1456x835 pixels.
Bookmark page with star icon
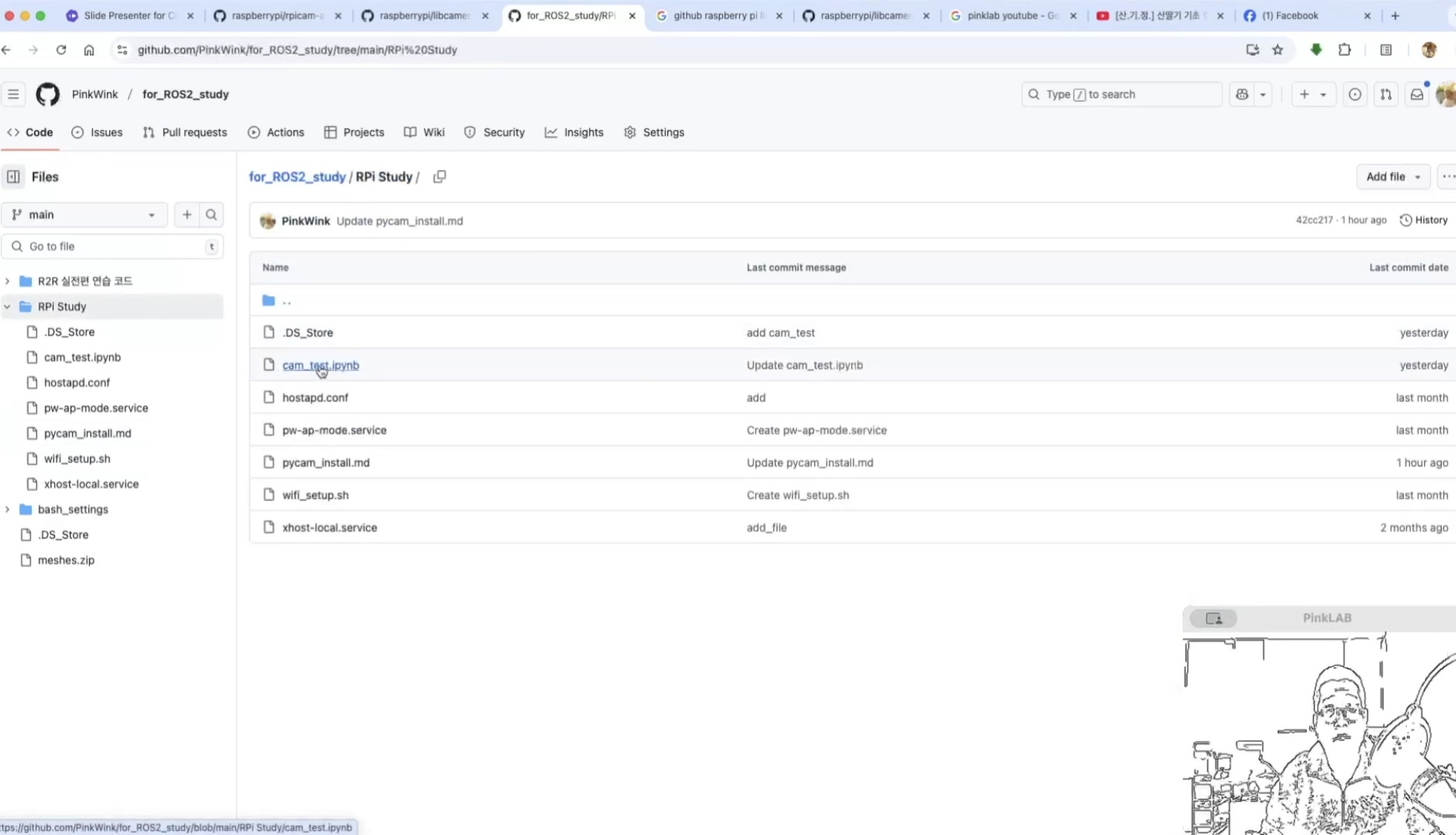click(x=1277, y=50)
